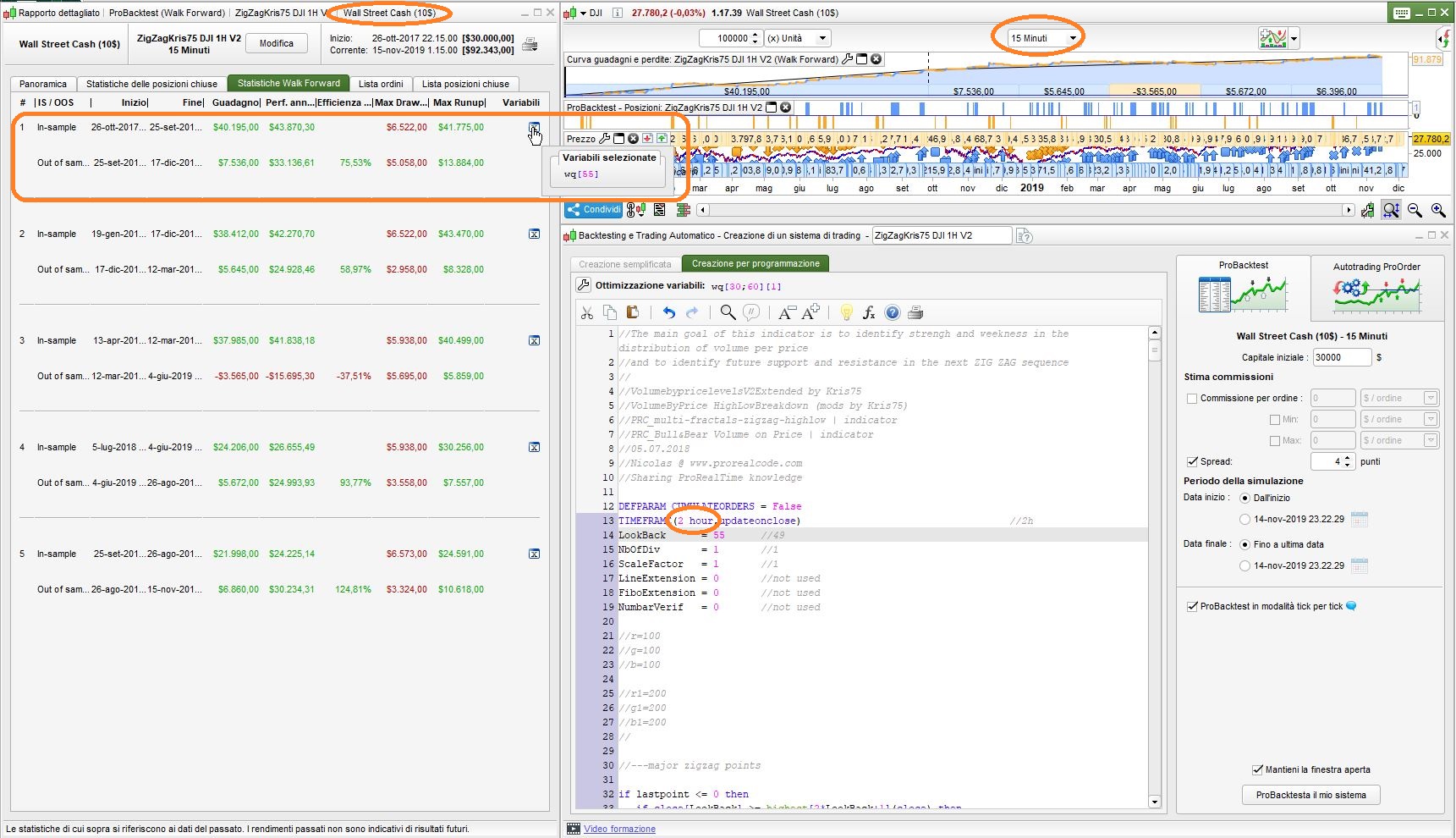Screen dimensions: 1456x838
Task: Click the printer icon in report header
Action: pyautogui.click(x=530, y=44)
